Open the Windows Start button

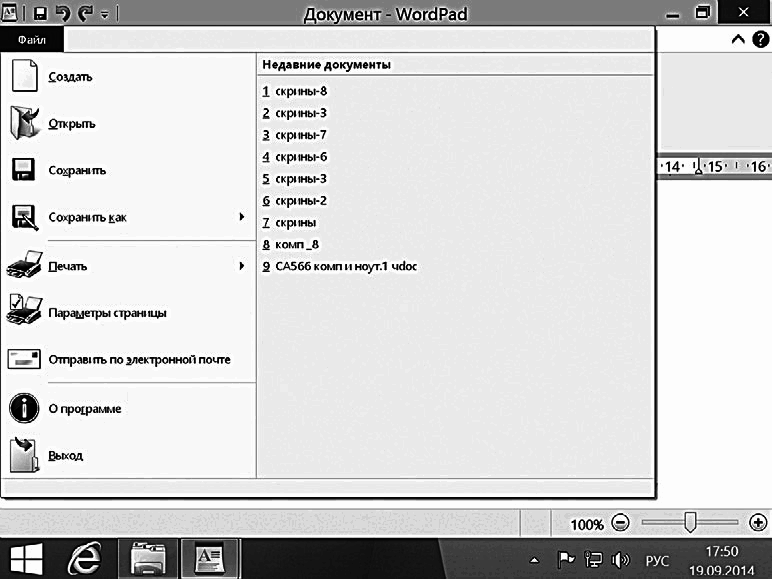27,559
